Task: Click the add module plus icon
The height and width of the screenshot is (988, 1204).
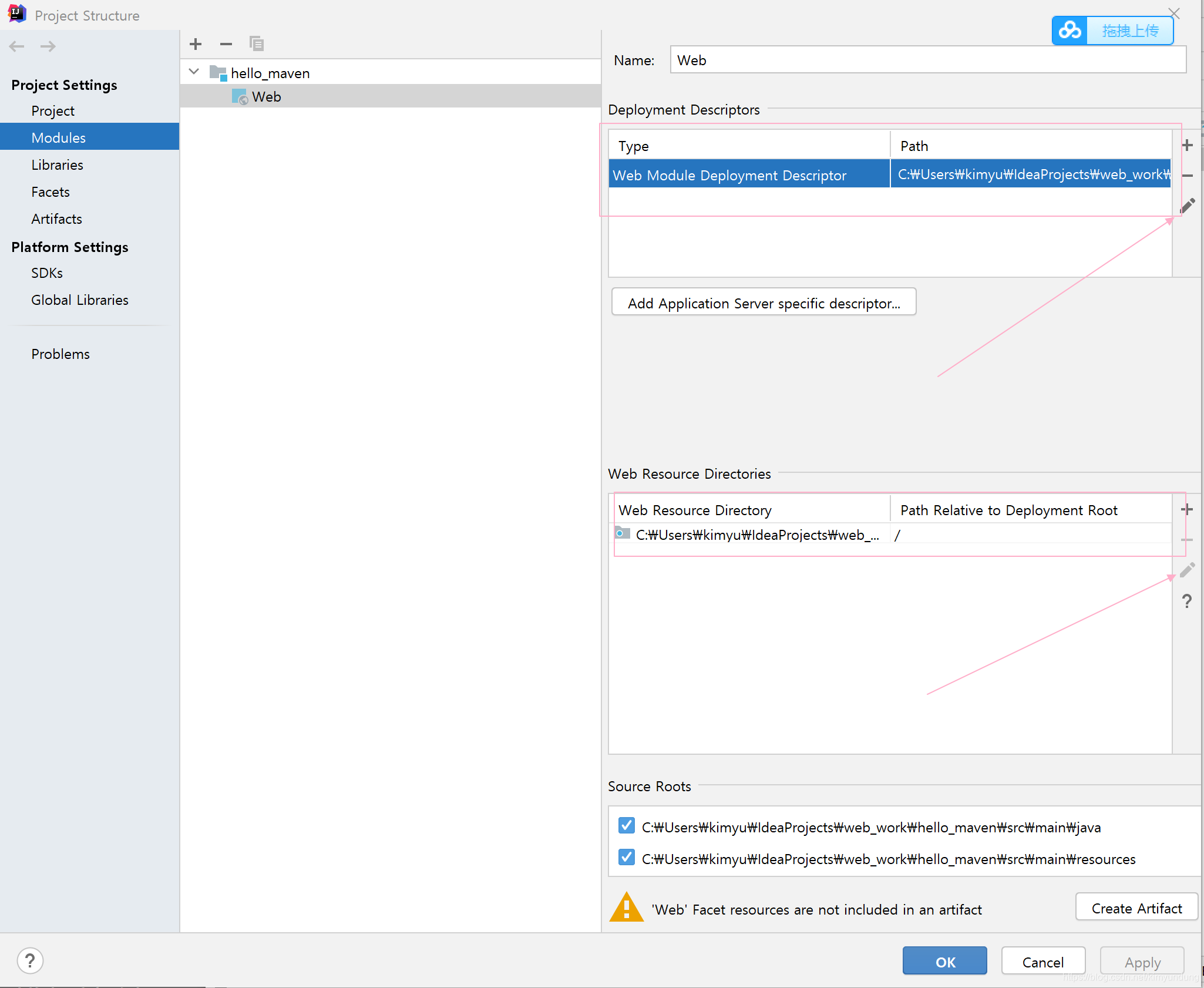Action: [196, 44]
